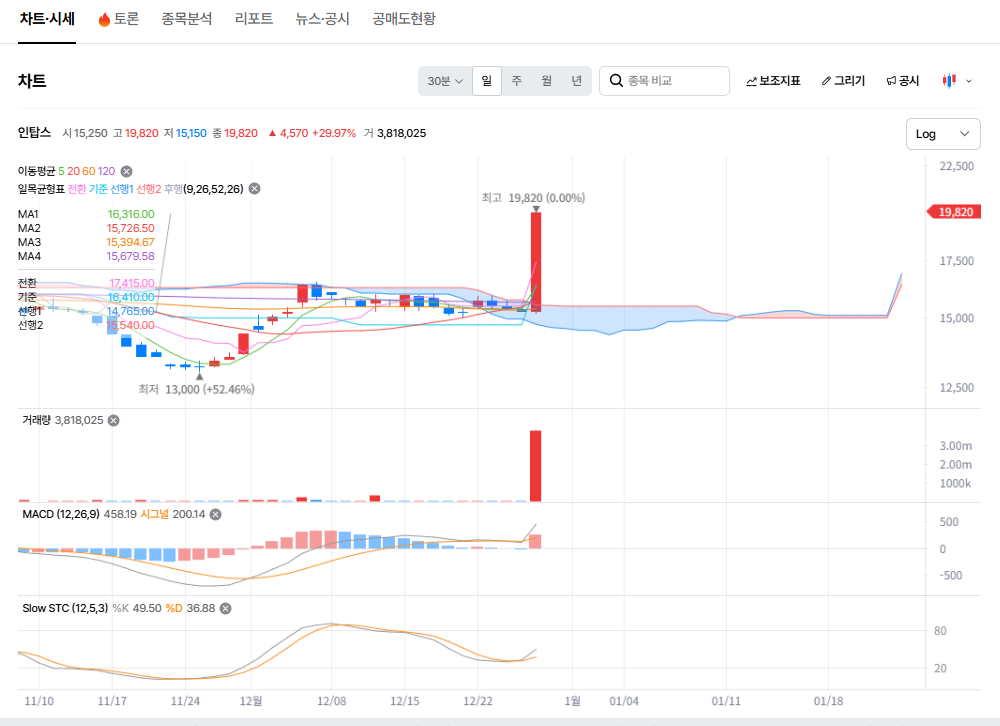Remove the 이동평균 indicator
1000x726 pixels.
tap(126, 171)
